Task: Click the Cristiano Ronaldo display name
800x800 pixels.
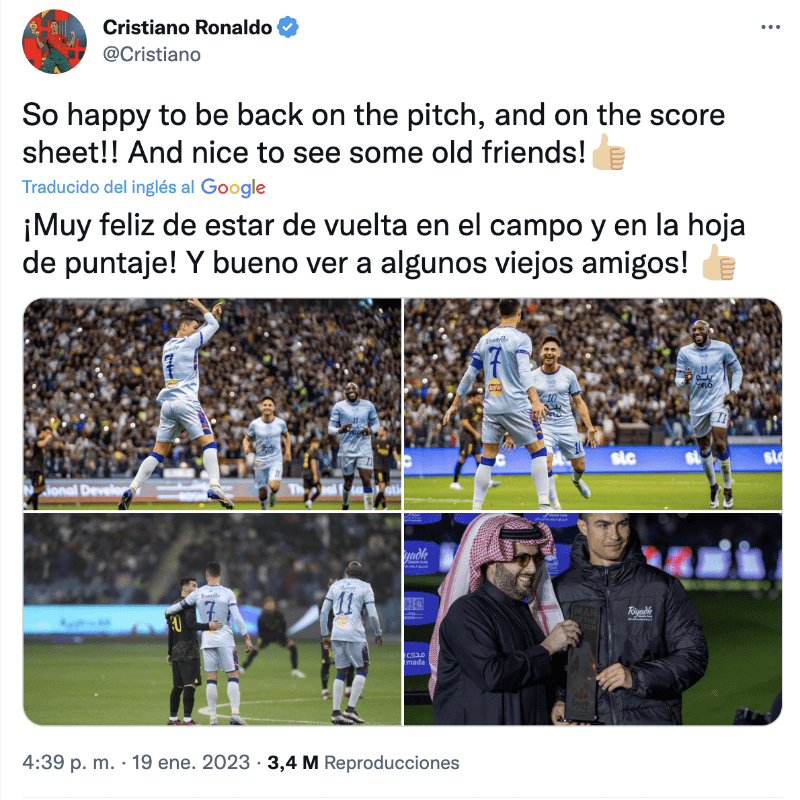Action: [x=187, y=27]
